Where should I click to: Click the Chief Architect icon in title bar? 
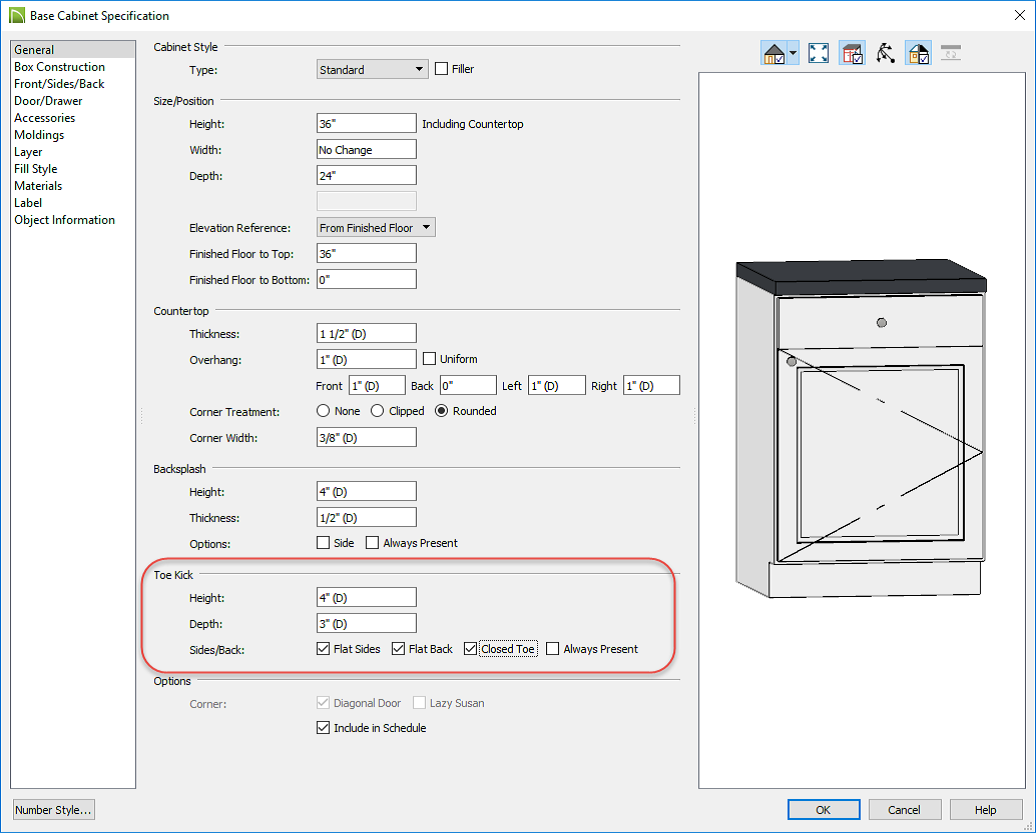(16, 15)
